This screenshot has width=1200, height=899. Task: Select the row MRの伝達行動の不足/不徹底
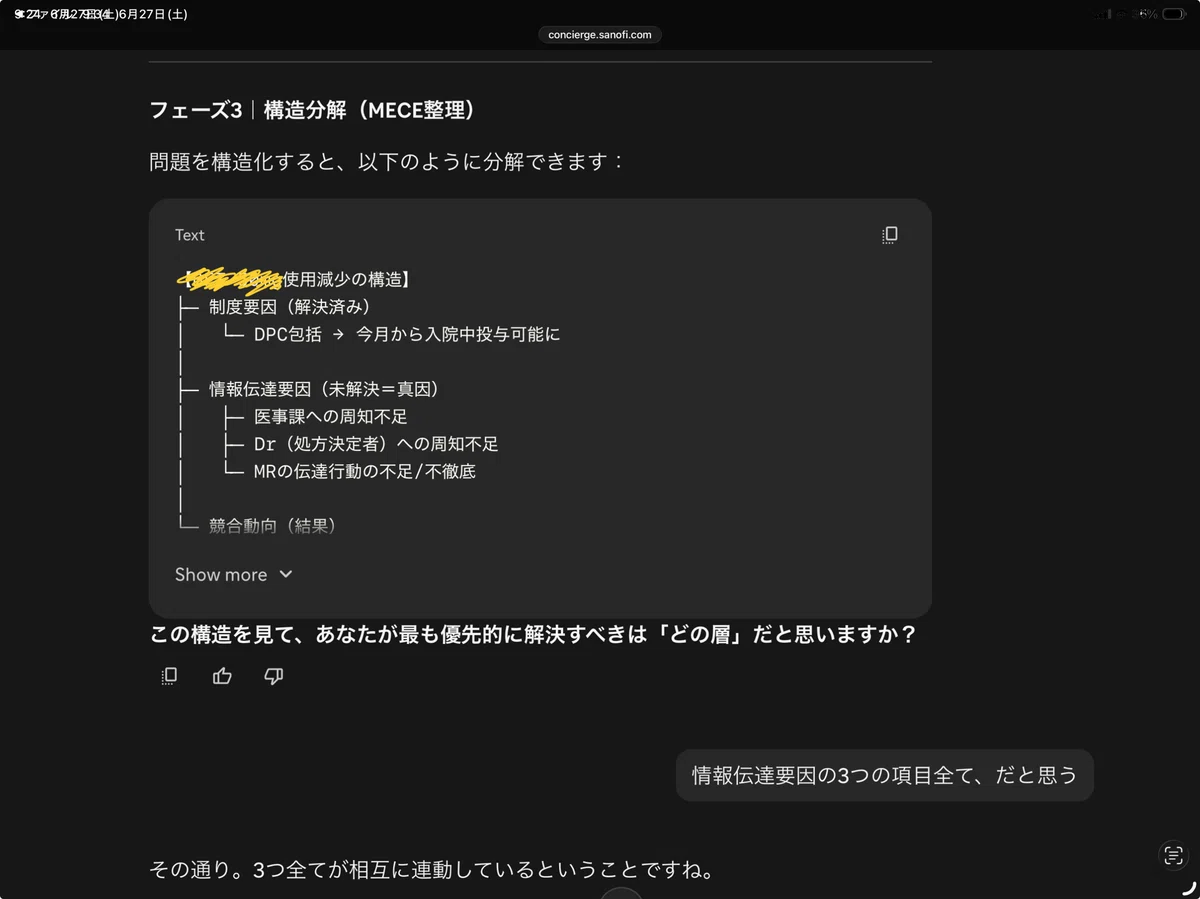(x=364, y=471)
